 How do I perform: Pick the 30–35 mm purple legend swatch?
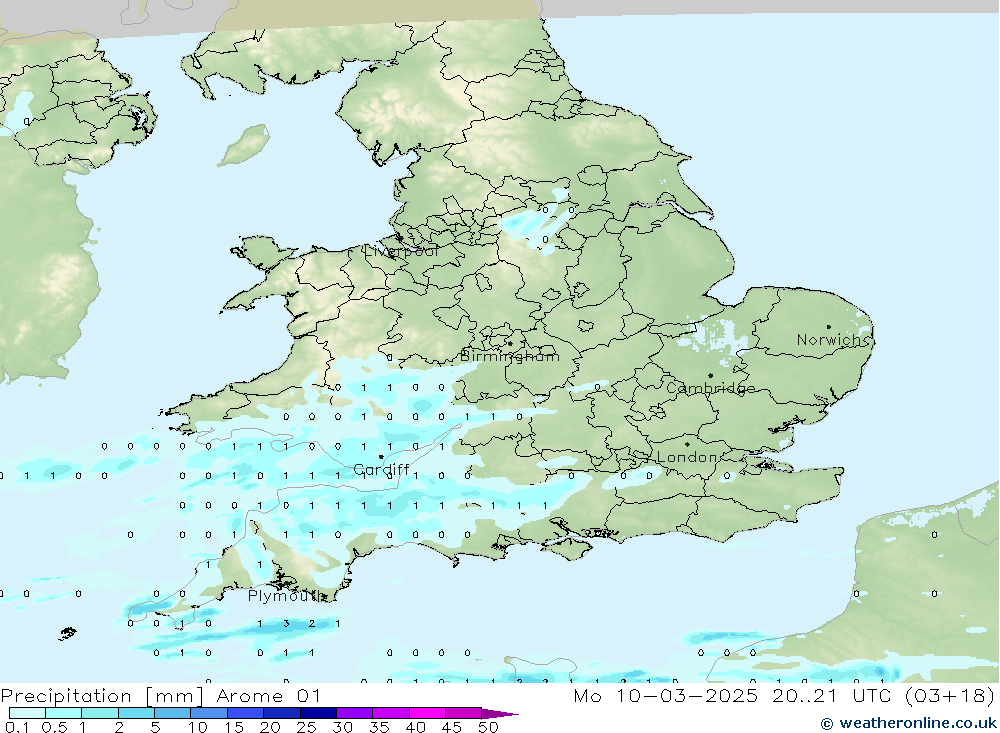354,713
